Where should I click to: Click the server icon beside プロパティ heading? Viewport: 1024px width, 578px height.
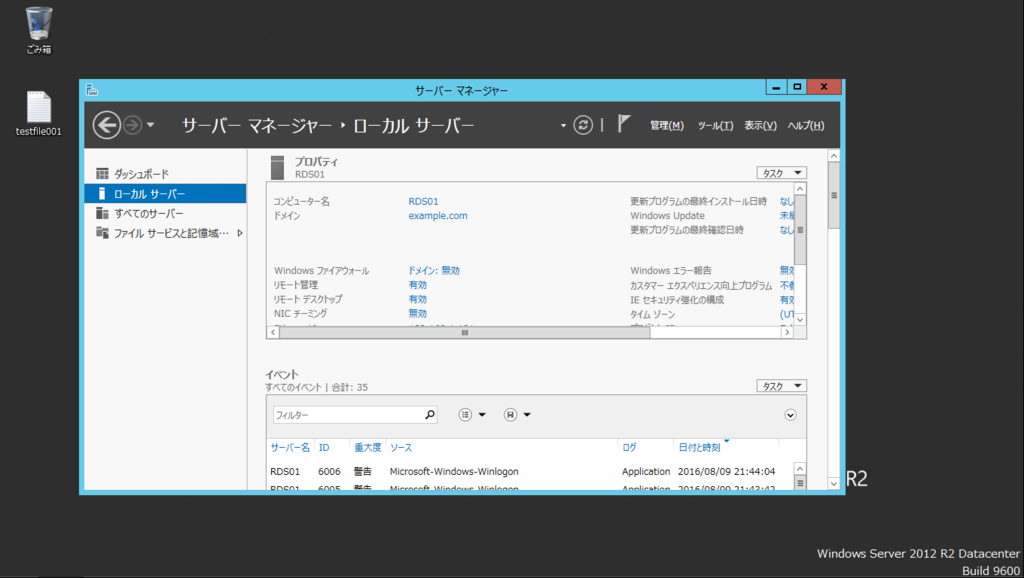click(x=278, y=167)
